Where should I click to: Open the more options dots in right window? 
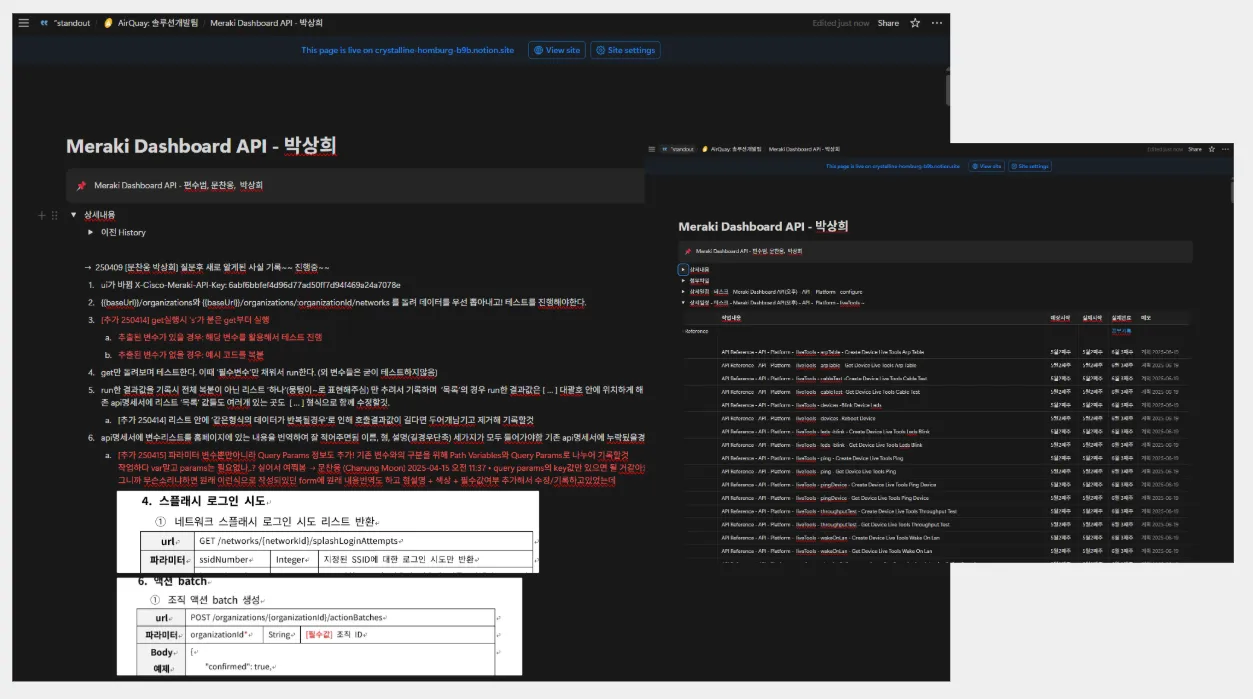click(x=1225, y=149)
